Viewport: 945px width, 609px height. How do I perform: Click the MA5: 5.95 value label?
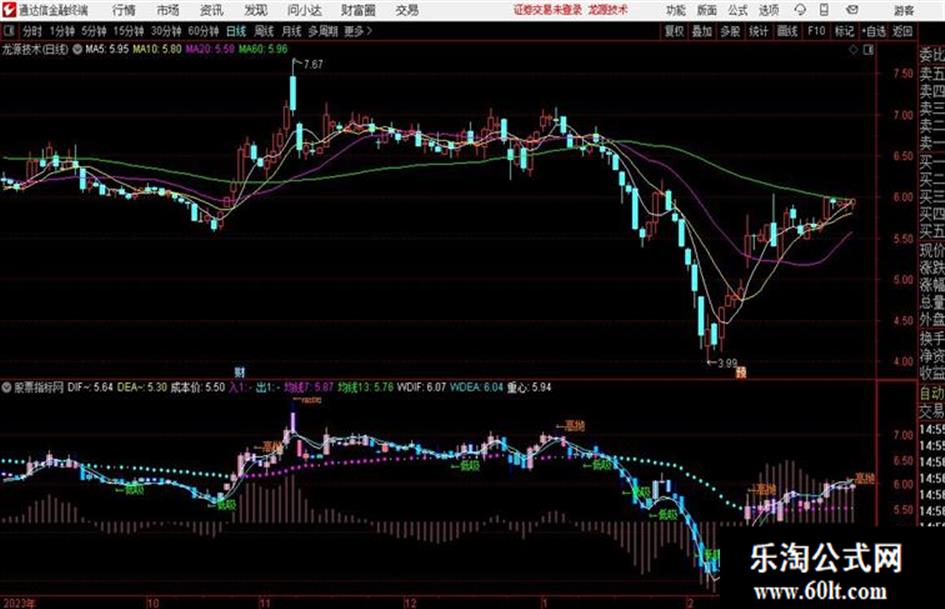107,49
